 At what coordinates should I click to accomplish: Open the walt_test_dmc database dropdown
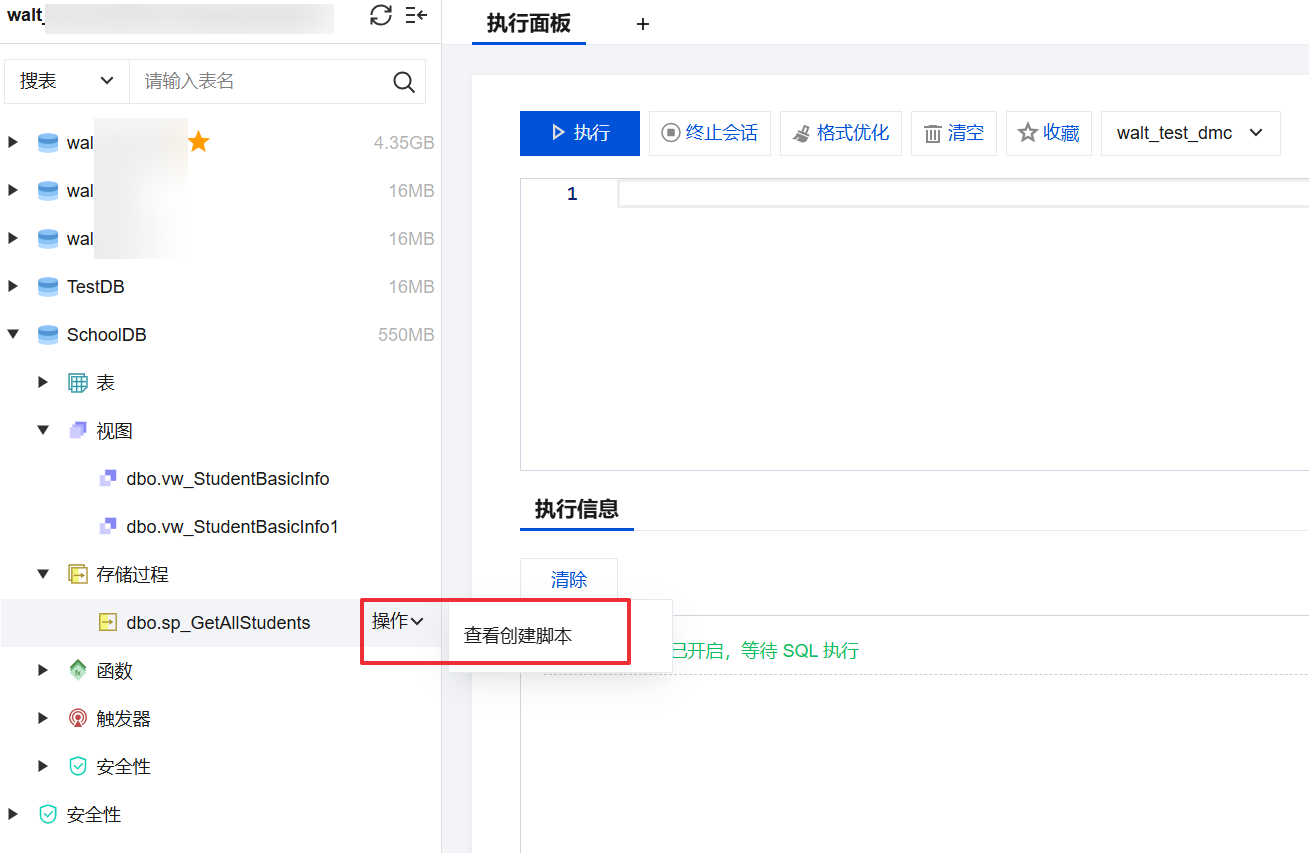coord(1190,133)
